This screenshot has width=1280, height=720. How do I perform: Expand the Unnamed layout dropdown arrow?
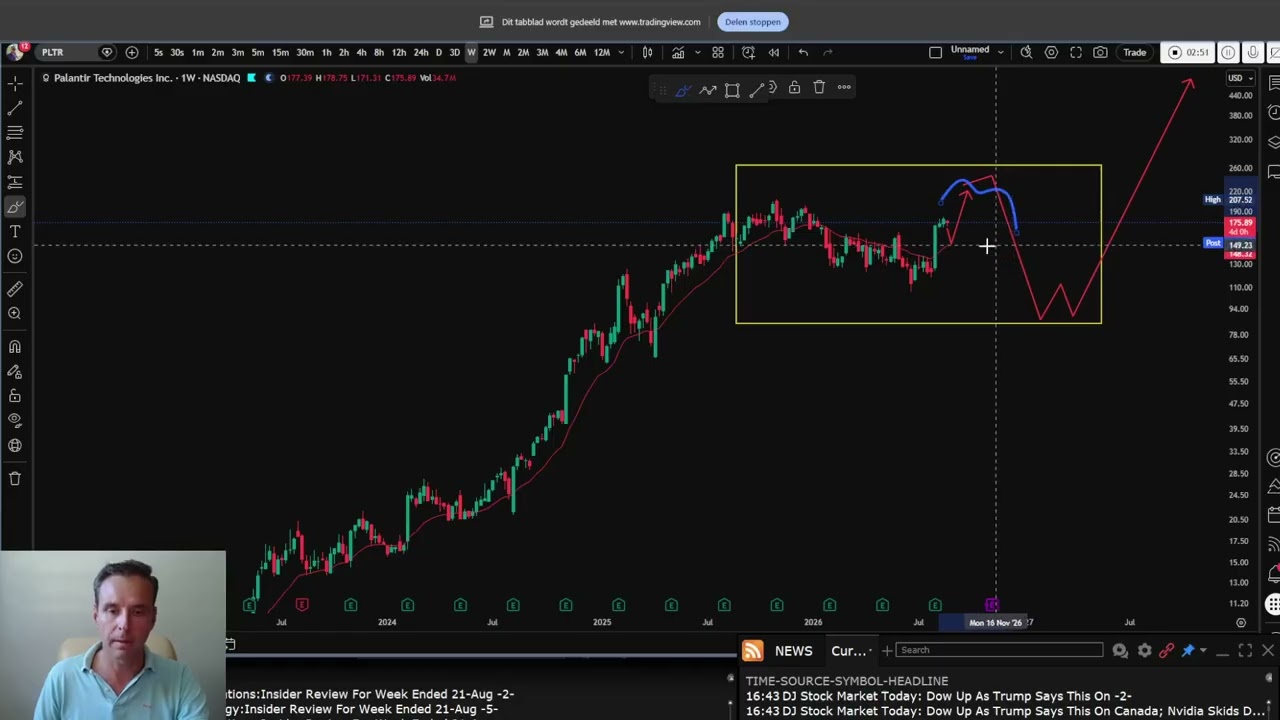(x=1000, y=52)
